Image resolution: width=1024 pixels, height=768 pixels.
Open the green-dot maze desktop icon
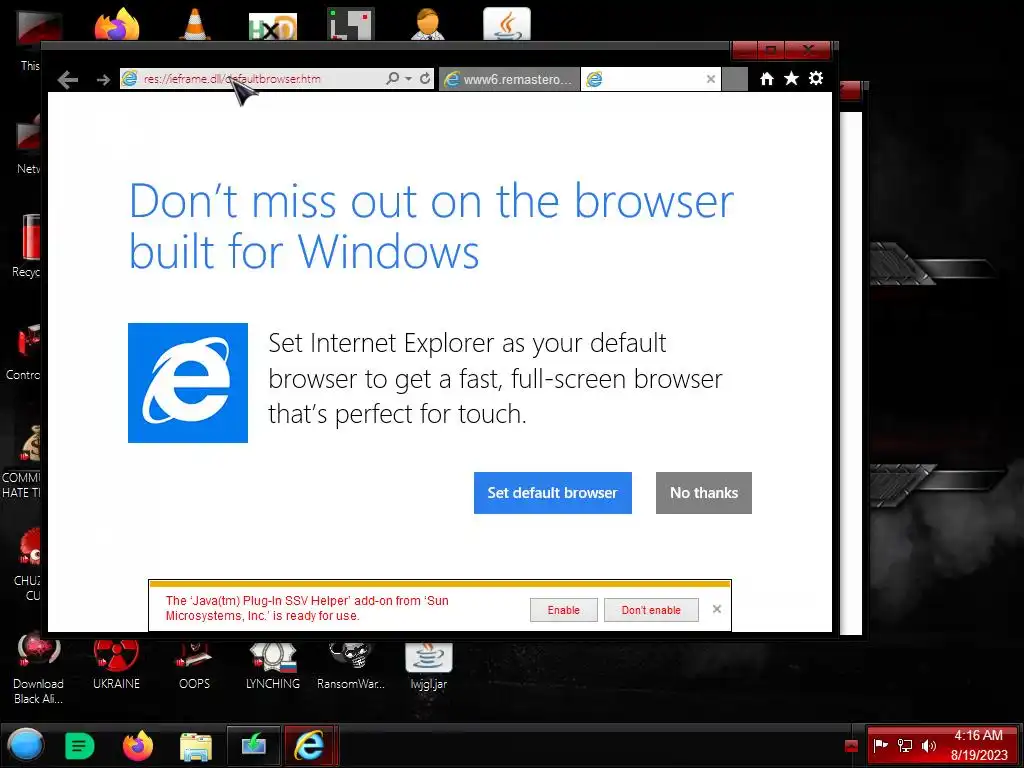[351, 24]
